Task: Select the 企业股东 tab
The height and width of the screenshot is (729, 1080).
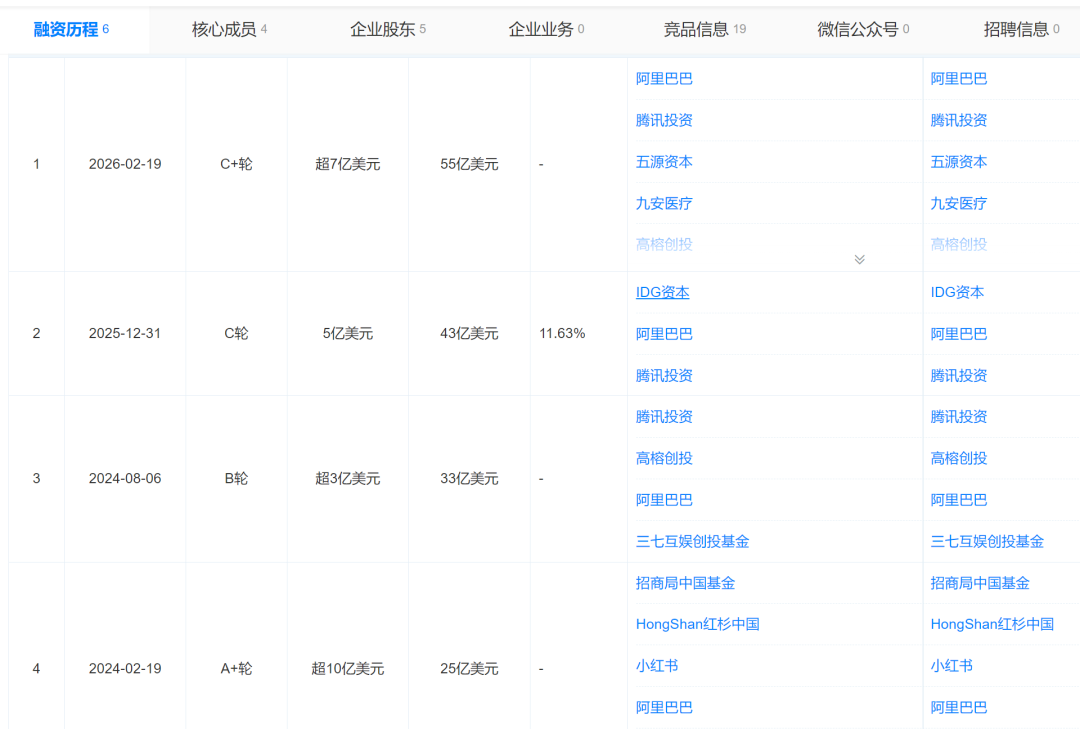Action: pyautogui.click(x=382, y=30)
